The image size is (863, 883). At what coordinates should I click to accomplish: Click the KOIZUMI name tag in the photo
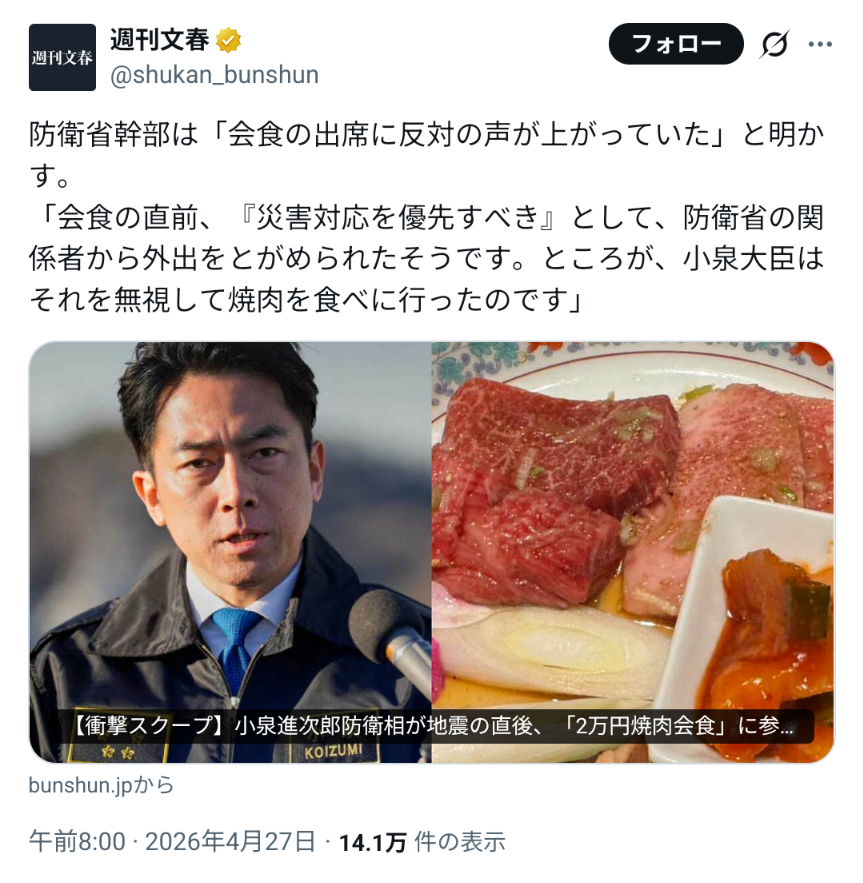pyautogui.click(x=333, y=752)
